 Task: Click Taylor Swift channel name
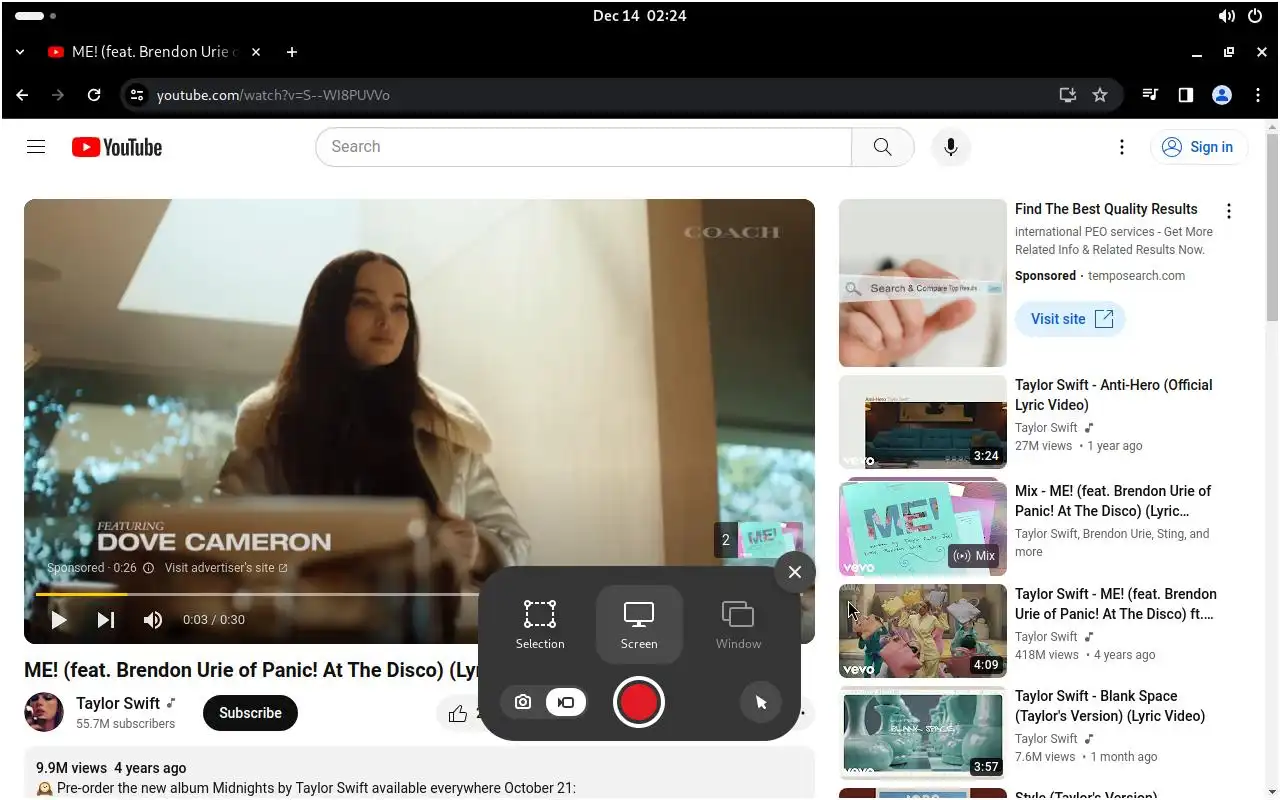point(118,703)
